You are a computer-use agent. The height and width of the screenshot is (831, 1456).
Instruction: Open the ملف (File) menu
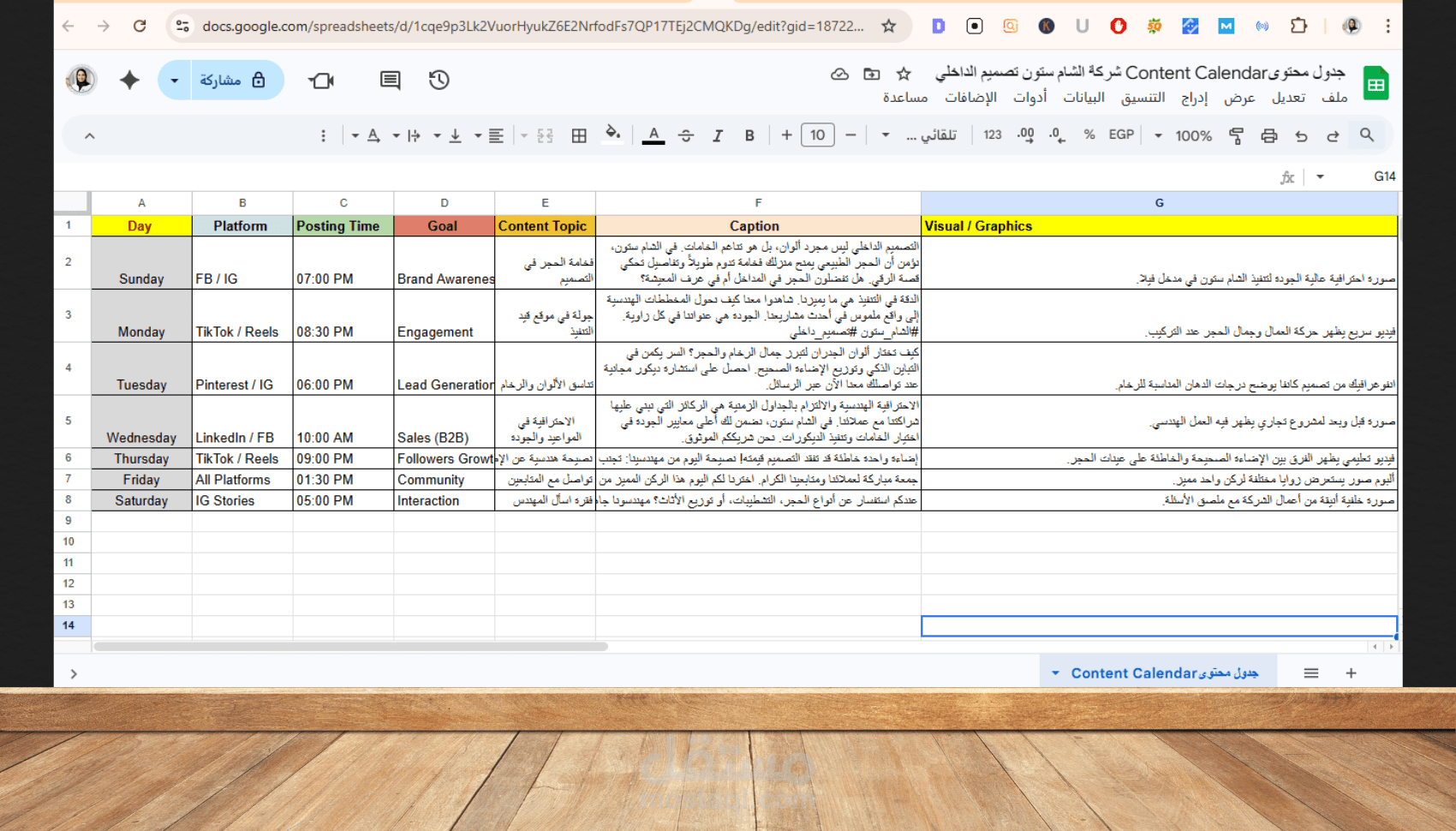1335,97
